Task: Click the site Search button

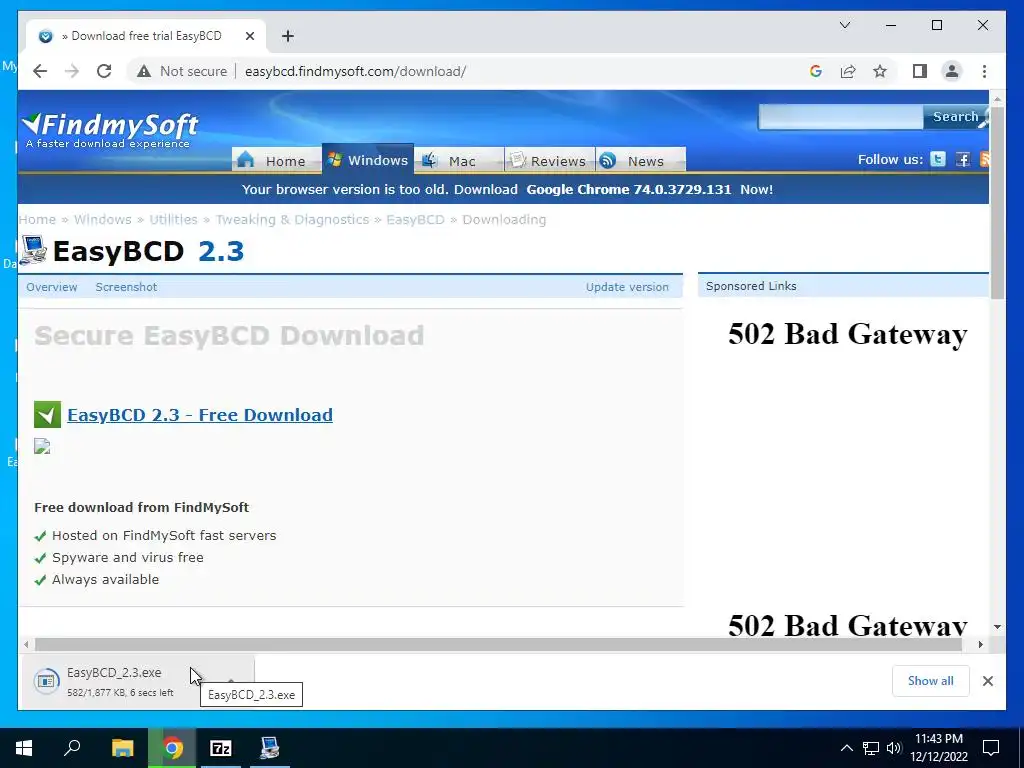Action: pyautogui.click(x=955, y=117)
